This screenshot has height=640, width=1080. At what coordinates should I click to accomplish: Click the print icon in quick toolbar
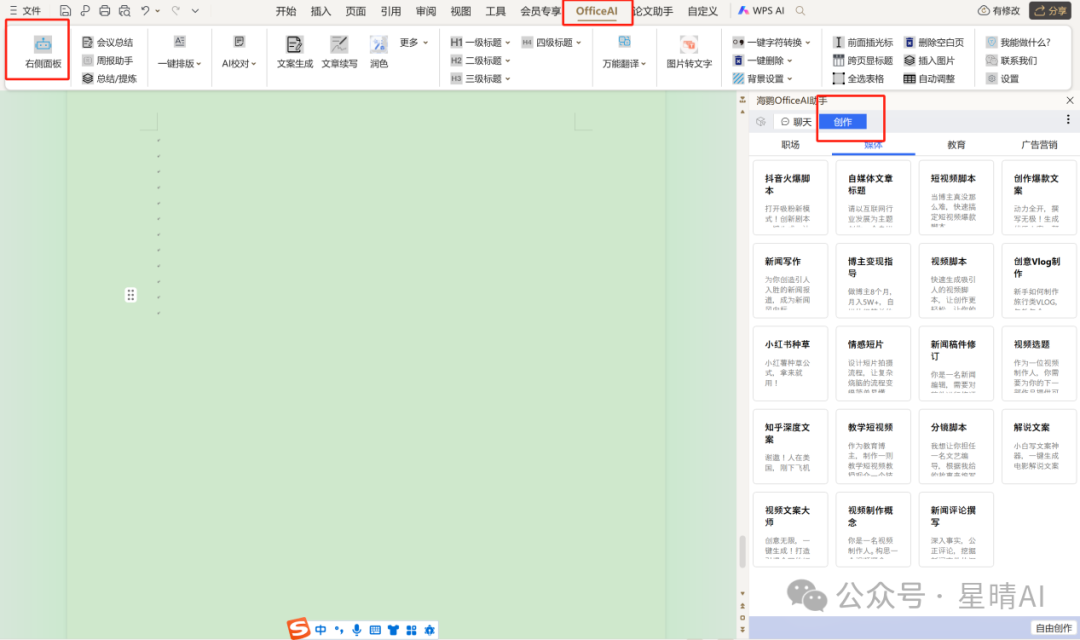pos(105,10)
